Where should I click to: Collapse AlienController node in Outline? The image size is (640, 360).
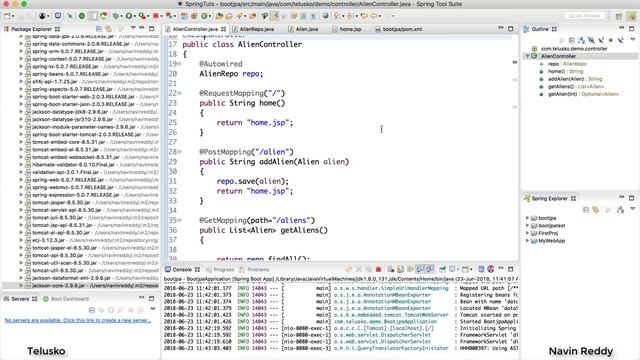[x=528, y=56]
